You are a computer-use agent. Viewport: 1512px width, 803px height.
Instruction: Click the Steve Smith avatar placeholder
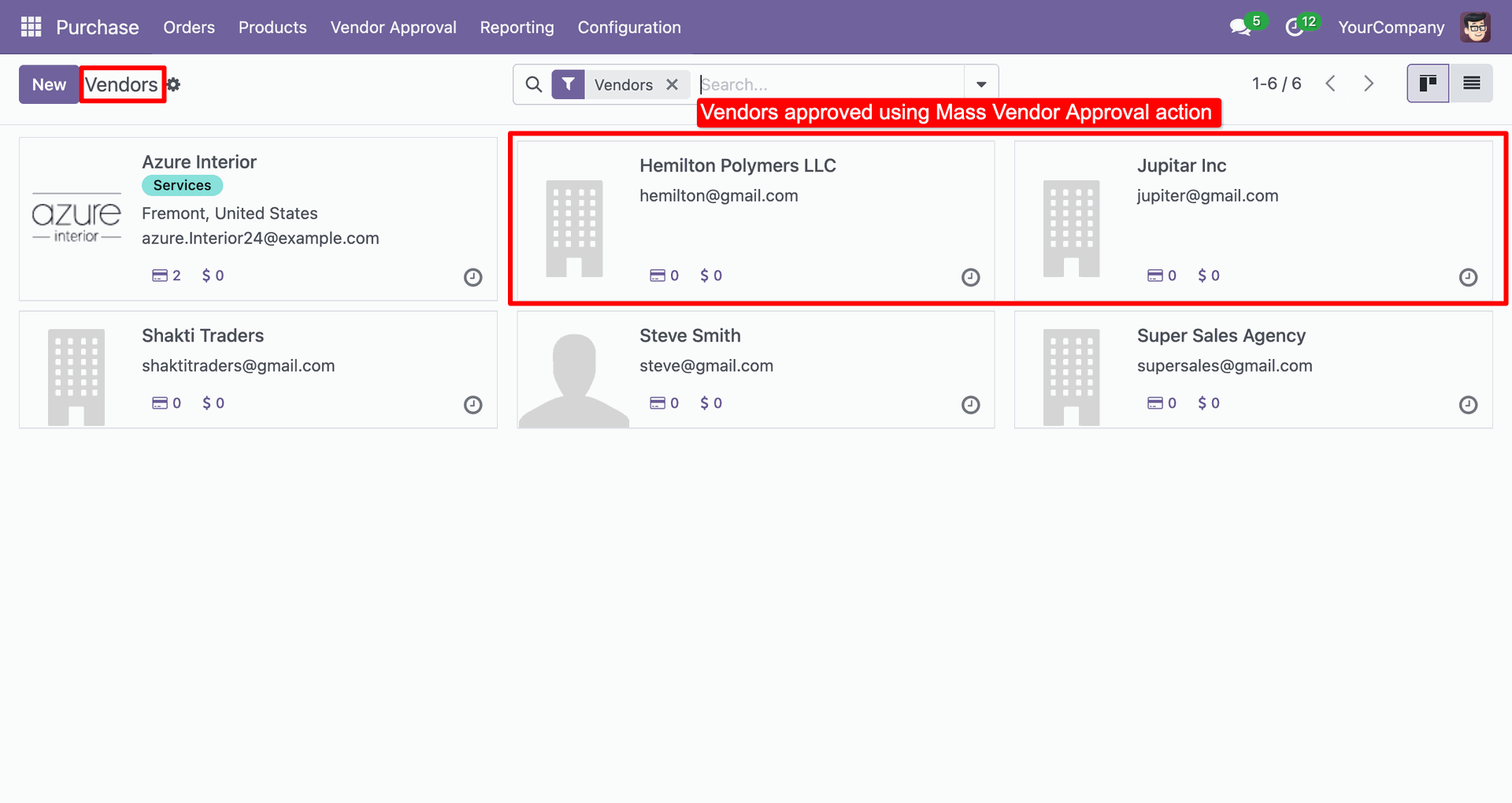coord(574,380)
